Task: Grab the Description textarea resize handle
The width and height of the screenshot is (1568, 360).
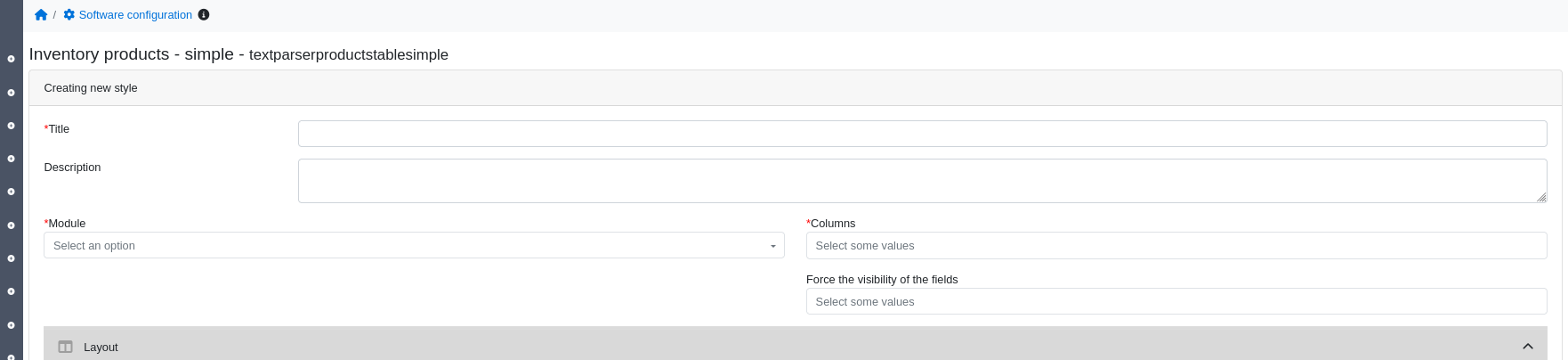Action: [1541, 197]
